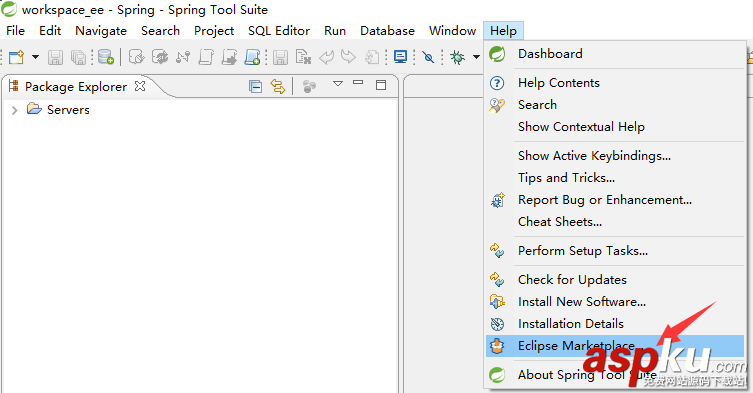
Task: Click the Eclipse Marketplace menu icon
Action: click(497, 346)
